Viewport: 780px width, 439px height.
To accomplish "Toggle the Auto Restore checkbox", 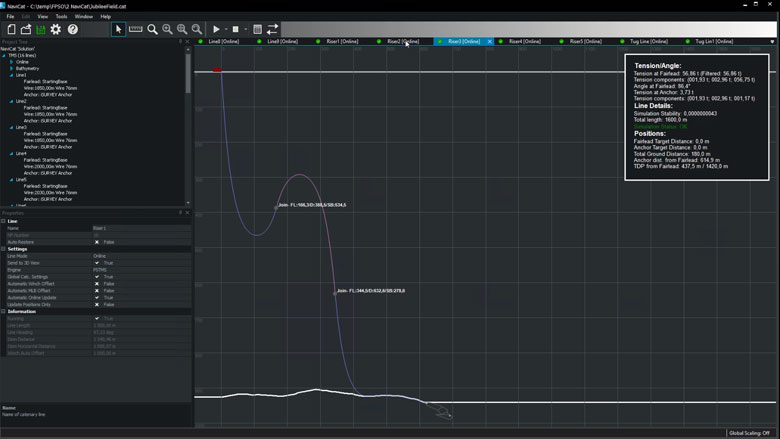I will coord(97,242).
